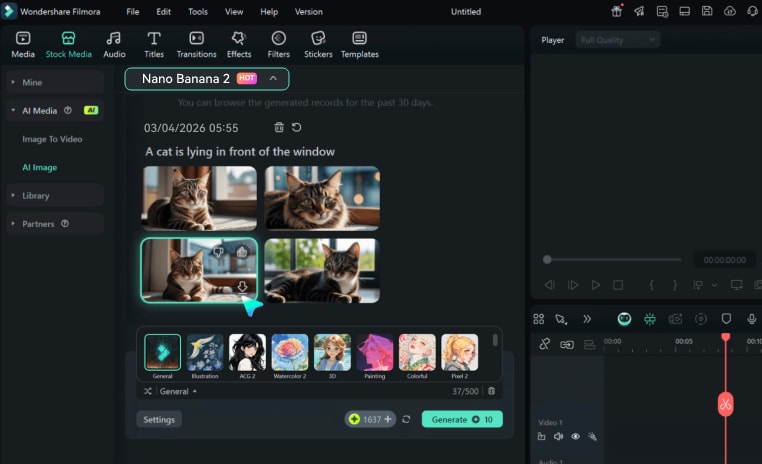Open the Stickers tab
762x464 pixels.
click(x=318, y=45)
